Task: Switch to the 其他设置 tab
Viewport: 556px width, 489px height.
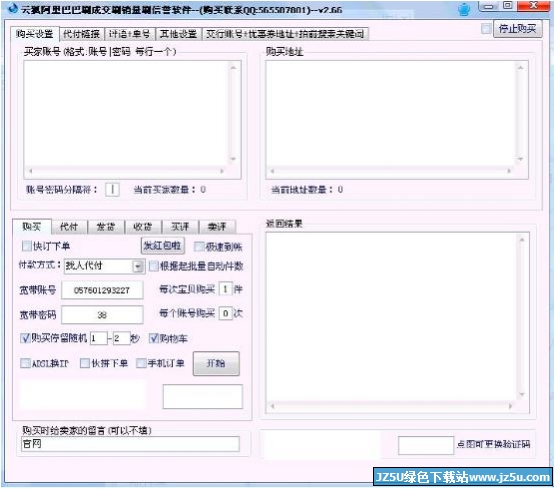Action: pyautogui.click(x=178, y=34)
